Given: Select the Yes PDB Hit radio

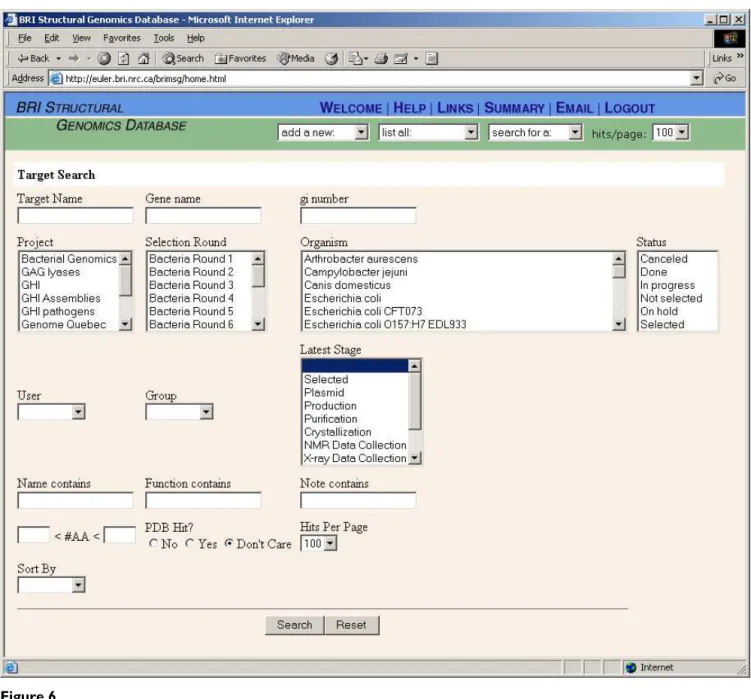Looking at the screenshot, I should (190, 543).
